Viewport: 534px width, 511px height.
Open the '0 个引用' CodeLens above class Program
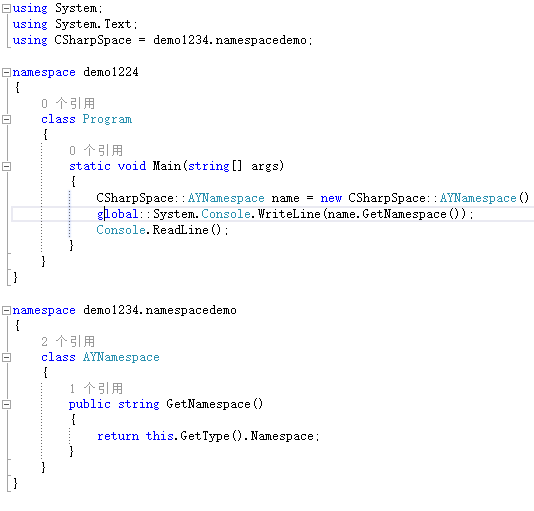(68, 103)
